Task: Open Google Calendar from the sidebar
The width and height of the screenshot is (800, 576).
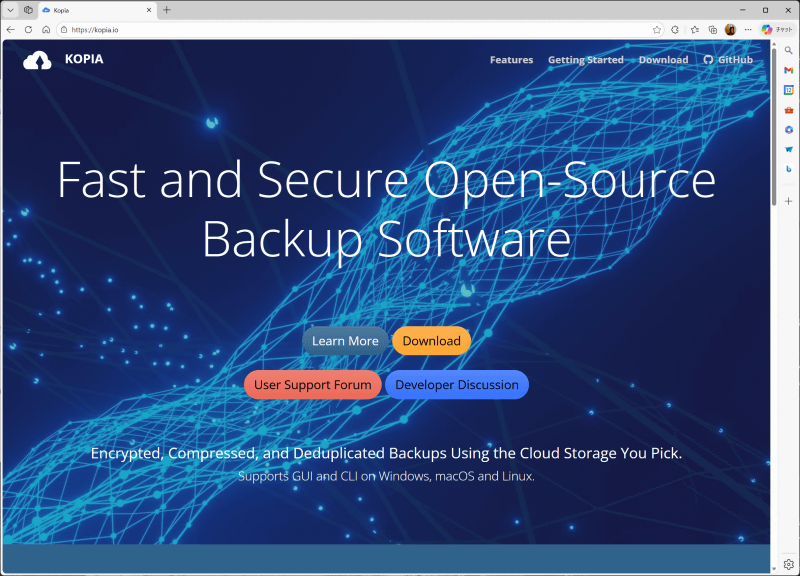Action: (789, 90)
